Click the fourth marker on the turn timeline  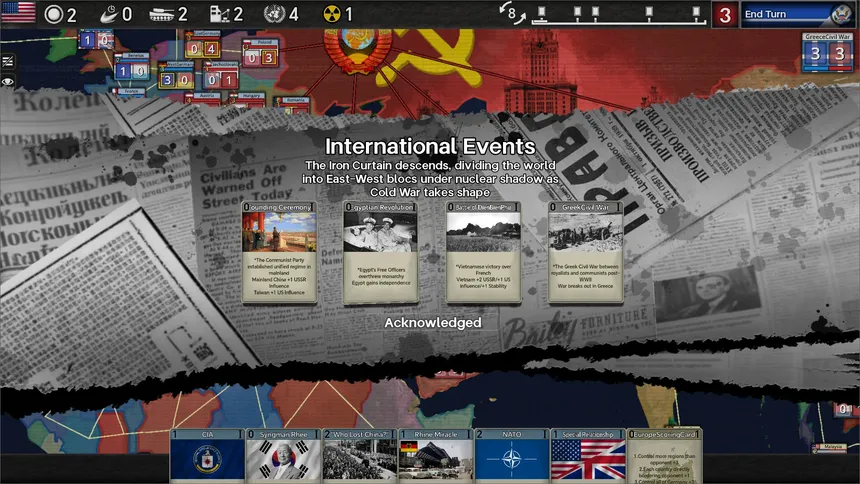coord(649,12)
